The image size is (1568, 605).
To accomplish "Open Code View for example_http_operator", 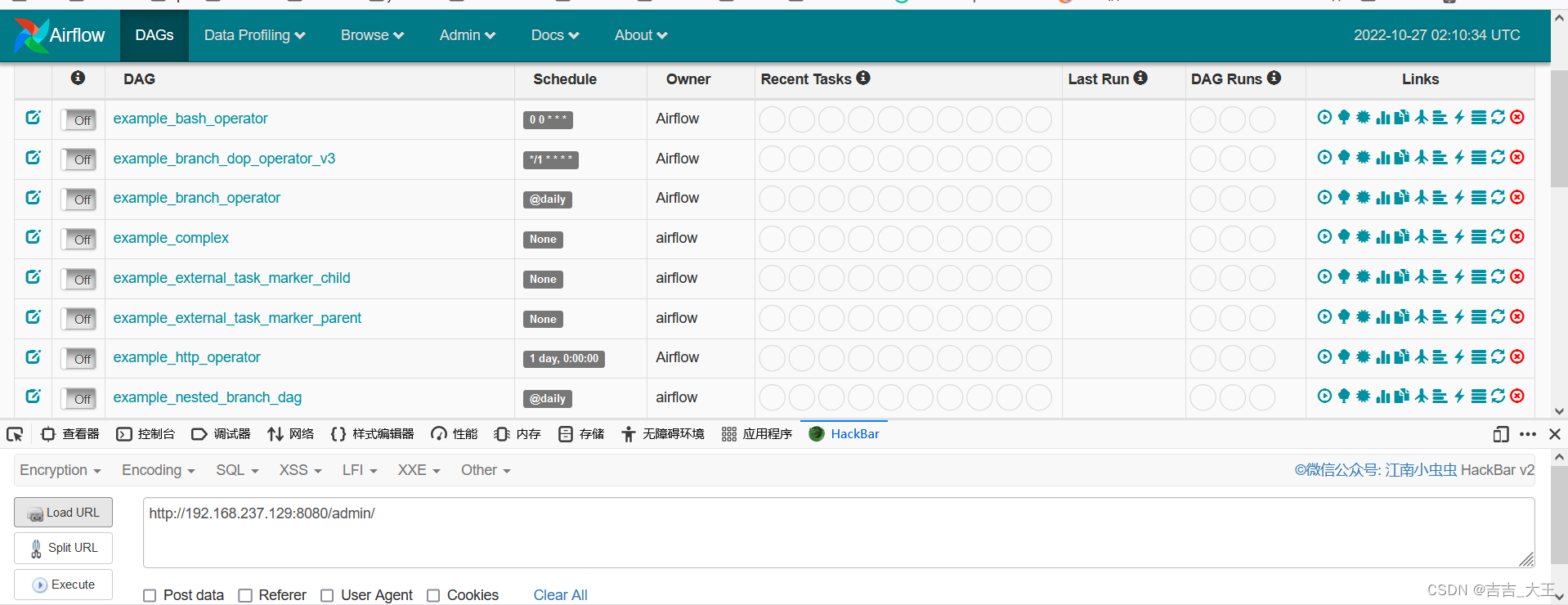I will tap(1459, 356).
